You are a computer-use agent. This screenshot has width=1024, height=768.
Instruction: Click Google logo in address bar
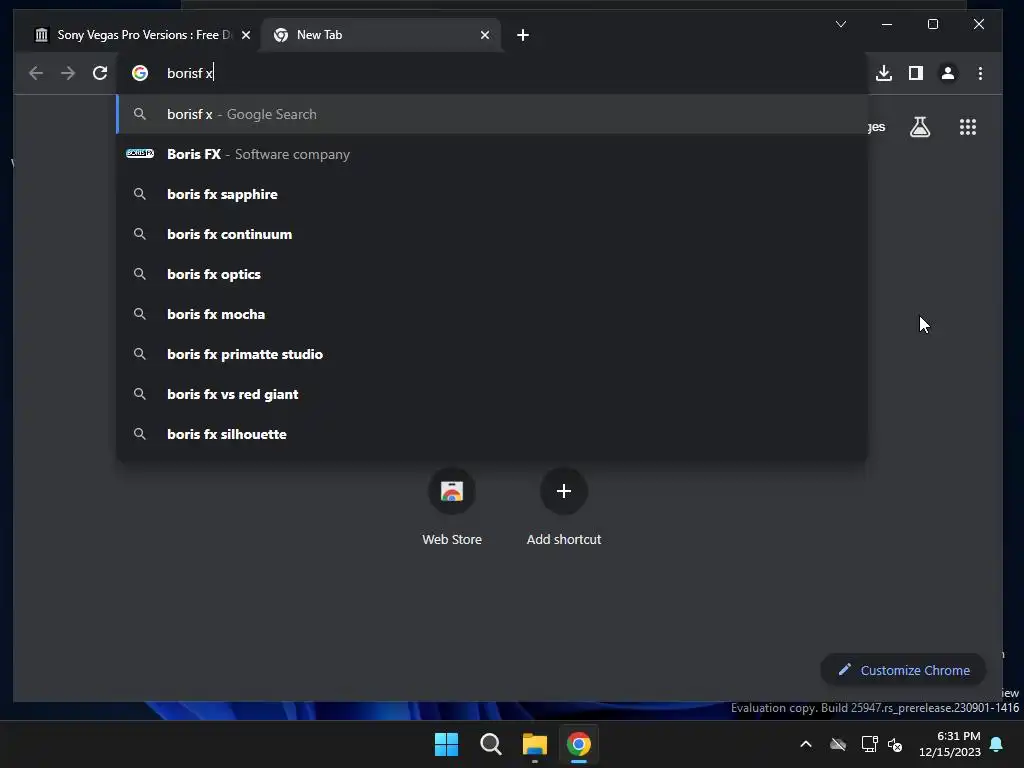point(140,73)
